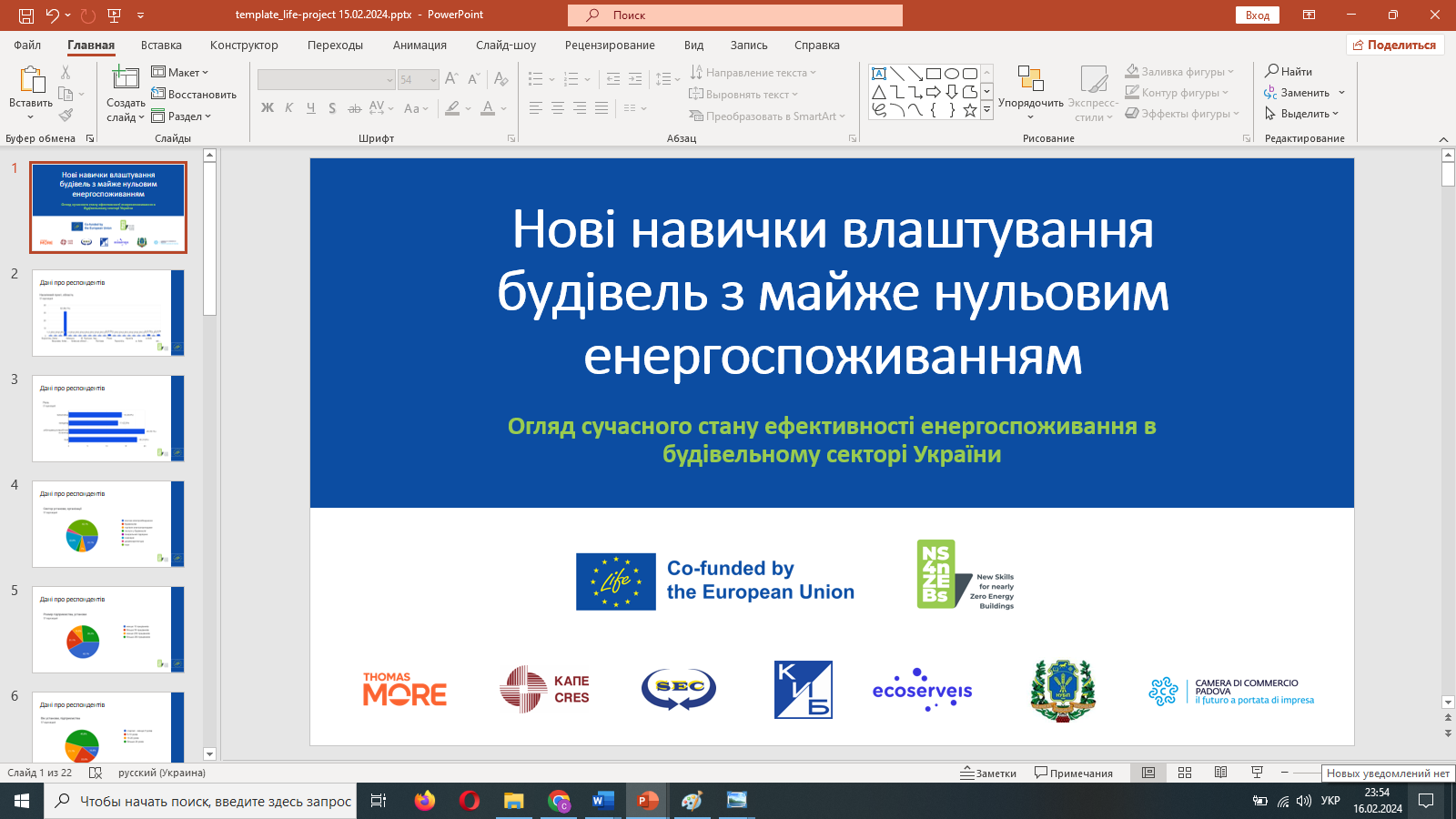Expand the shapes gallery More arrow

coord(986,111)
